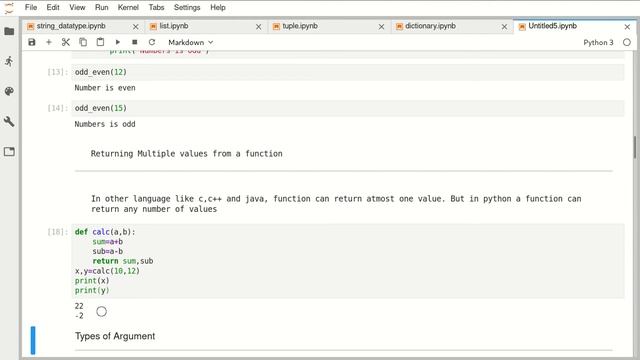Open the Edit menu
This screenshot has width=640, height=360.
coord(53,7)
